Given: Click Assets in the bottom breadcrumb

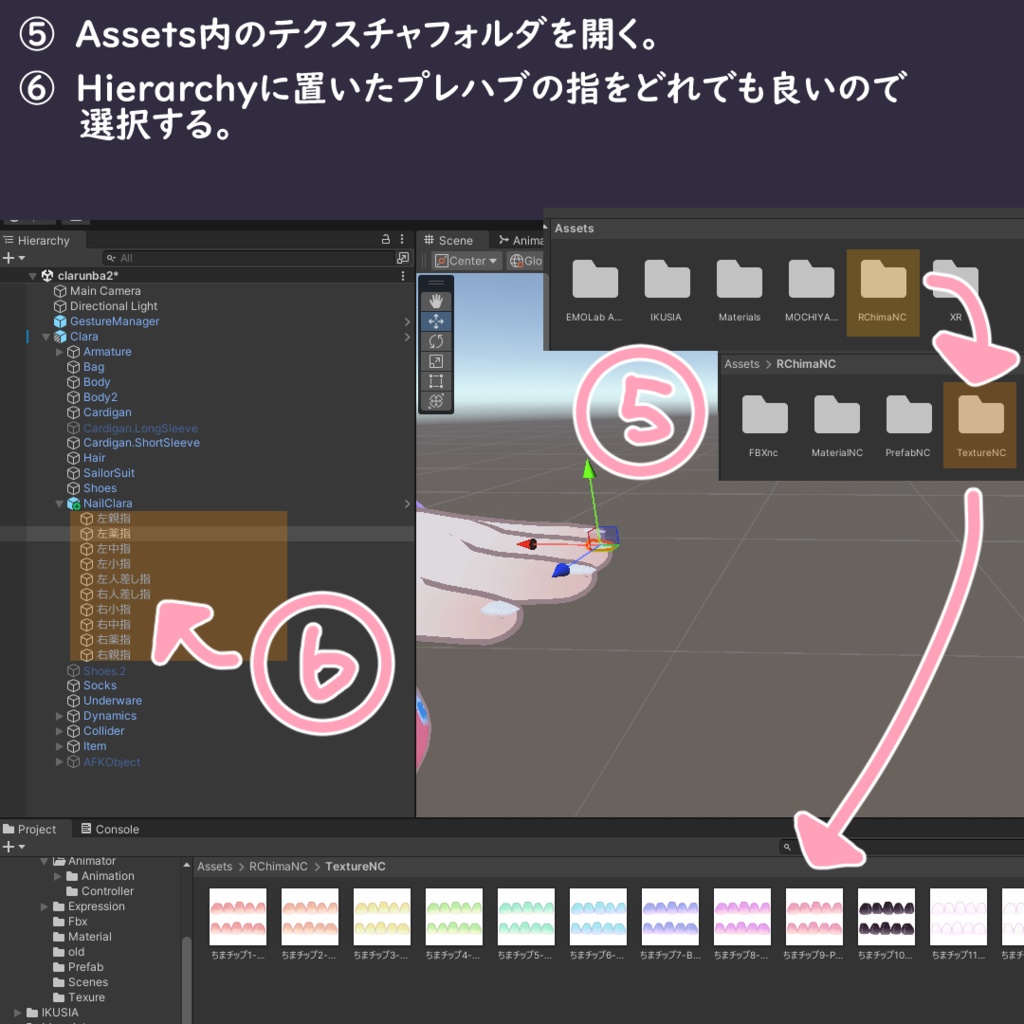Looking at the screenshot, I should click(x=215, y=867).
